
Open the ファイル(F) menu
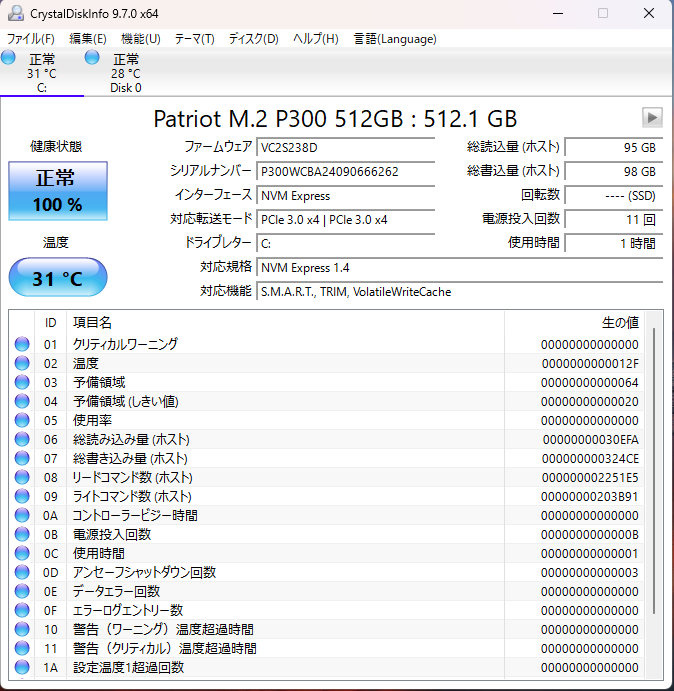30,39
